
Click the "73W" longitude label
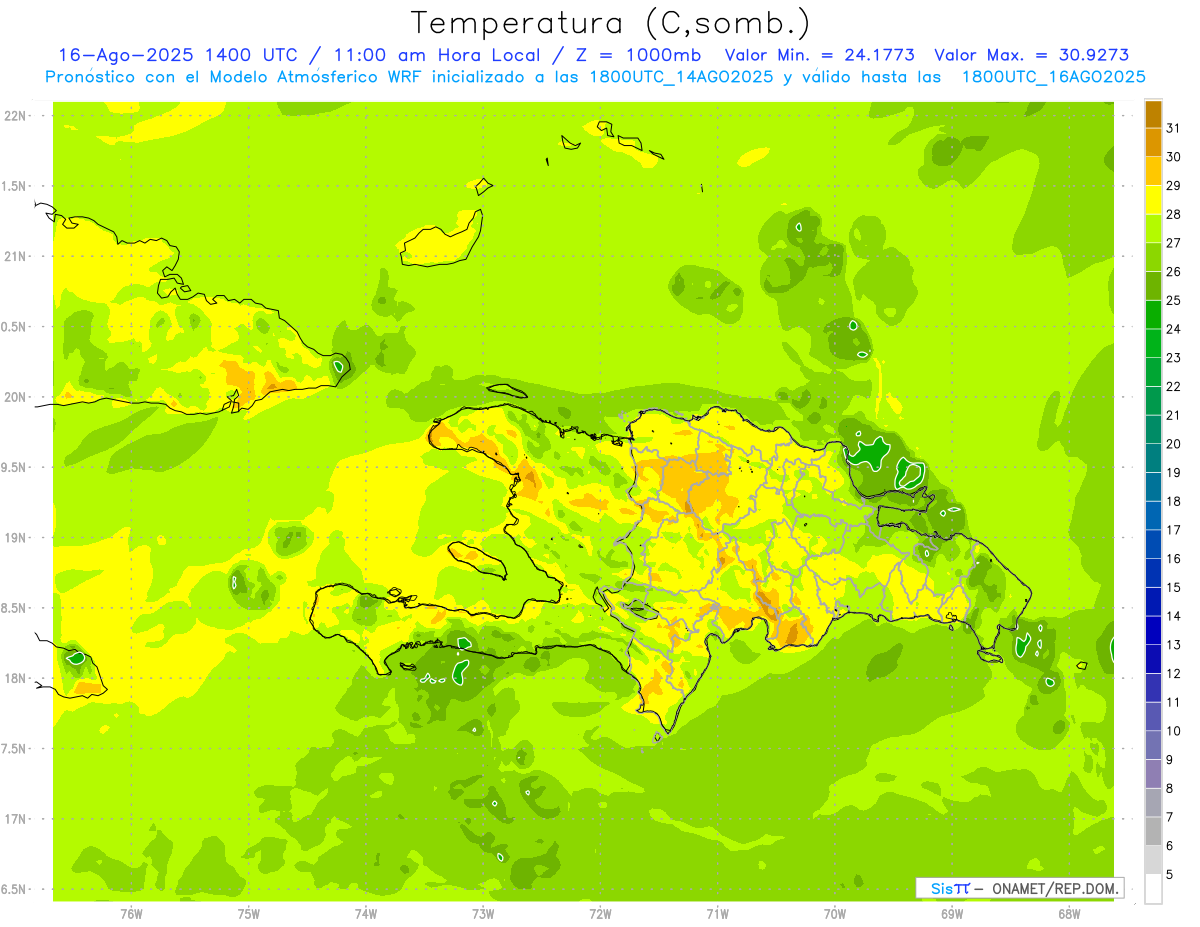pyautogui.click(x=483, y=913)
